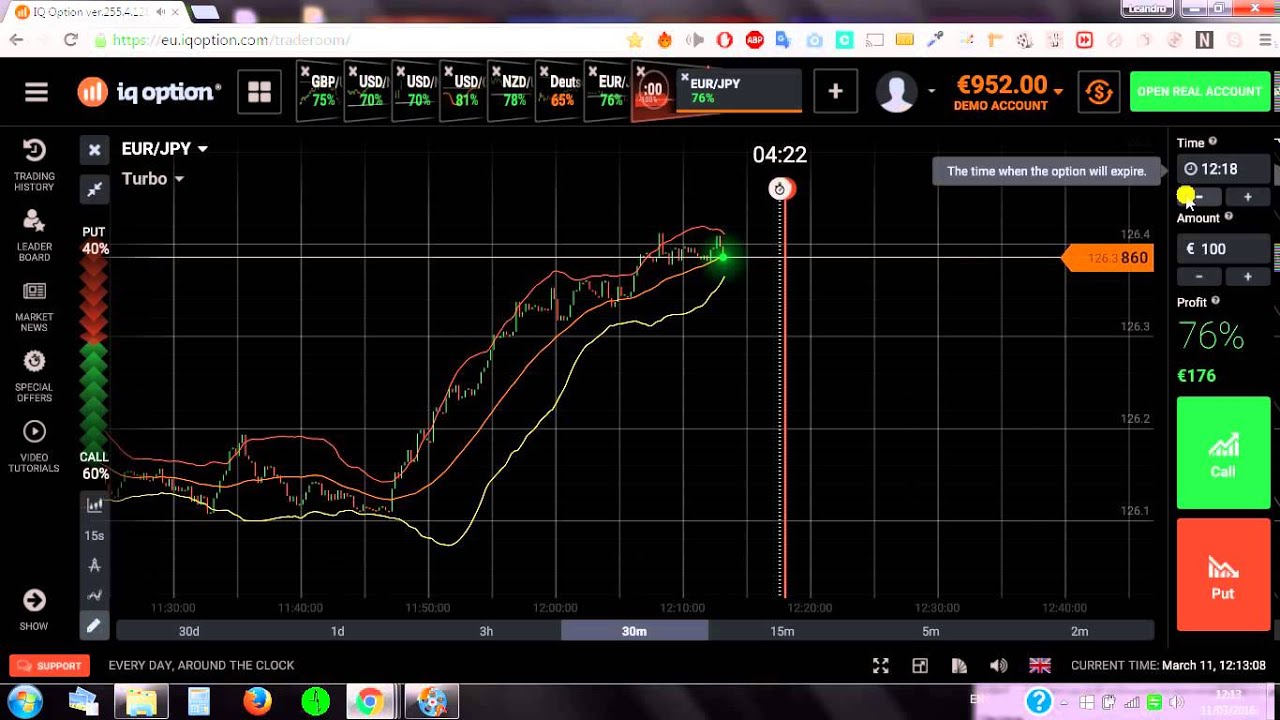This screenshot has height=720, width=1280.
Task: Add a new asset tab
Action: [x=835, y=92]
